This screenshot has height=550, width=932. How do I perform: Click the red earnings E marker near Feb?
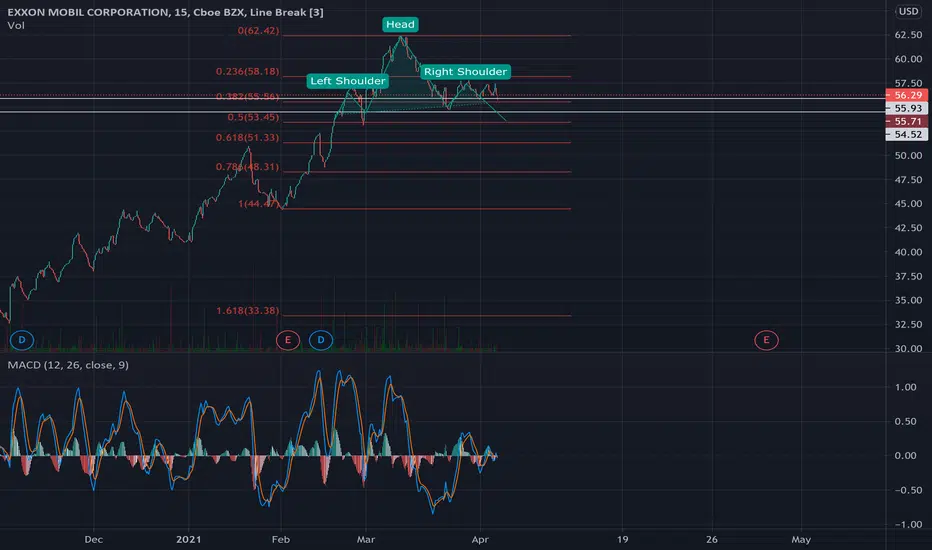[288, 340]
